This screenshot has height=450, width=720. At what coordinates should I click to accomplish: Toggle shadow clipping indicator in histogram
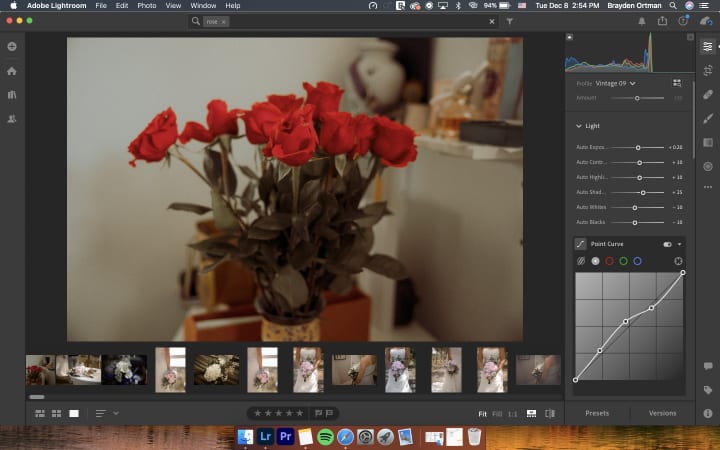pos(569,37)
